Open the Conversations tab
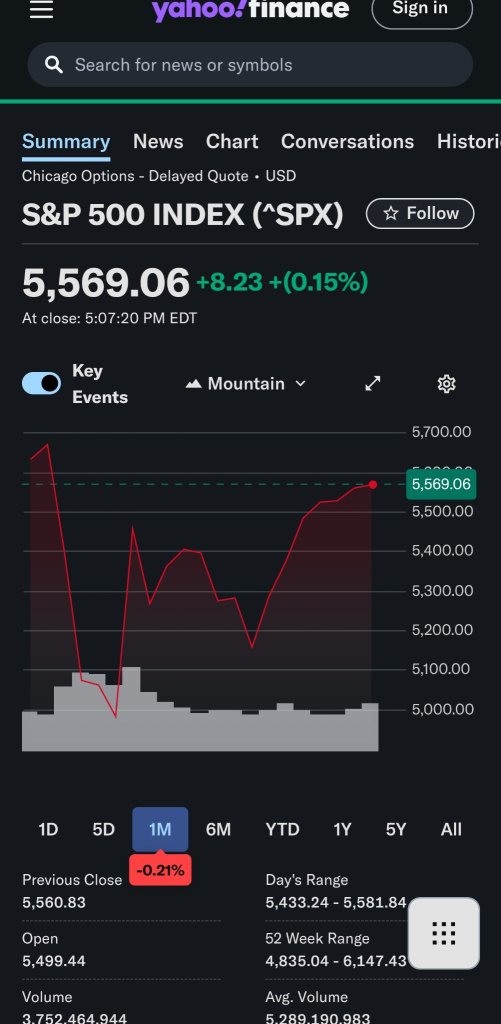 coord(347,142)
